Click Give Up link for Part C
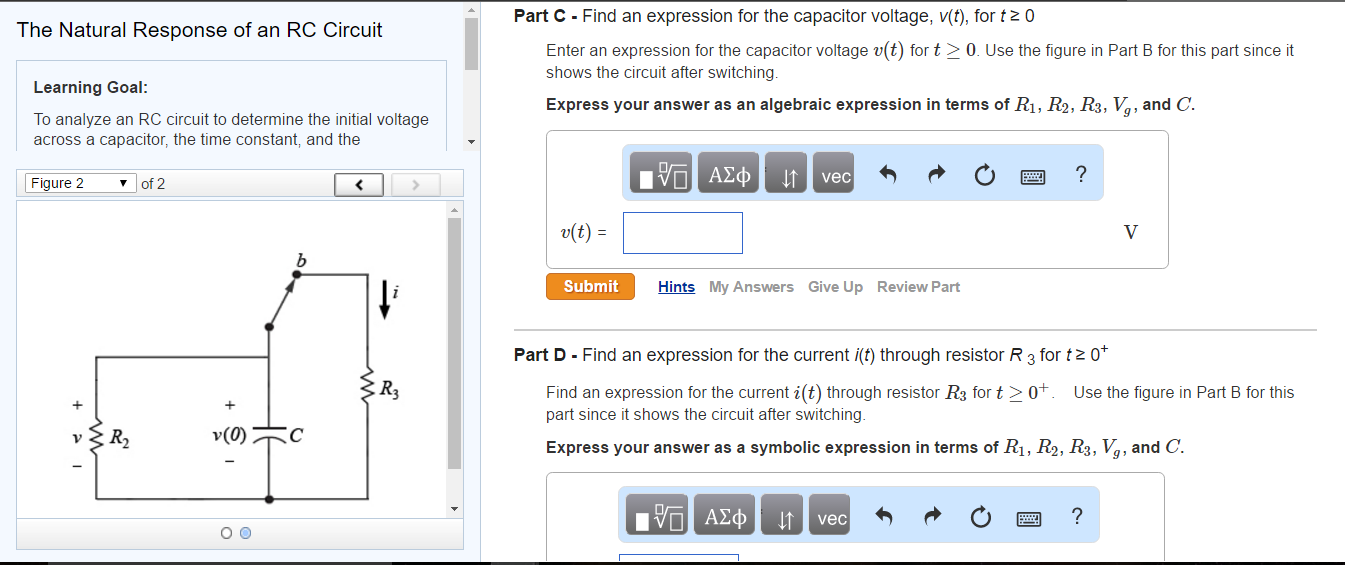The image size is (1345, 565). click(835, 287)
